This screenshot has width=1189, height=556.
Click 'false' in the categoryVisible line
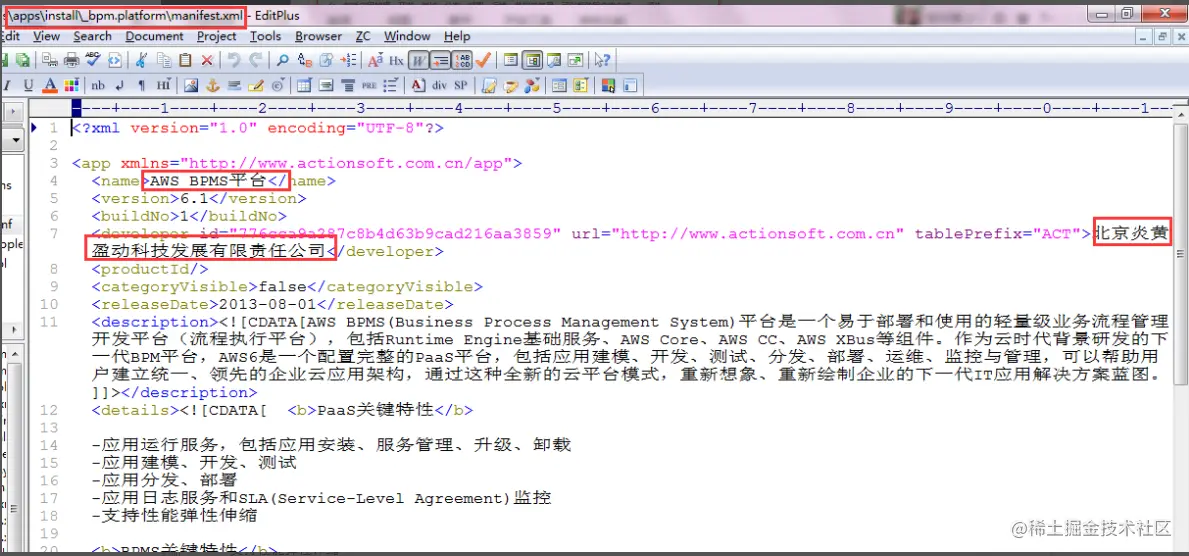click(x=282, y=287)
